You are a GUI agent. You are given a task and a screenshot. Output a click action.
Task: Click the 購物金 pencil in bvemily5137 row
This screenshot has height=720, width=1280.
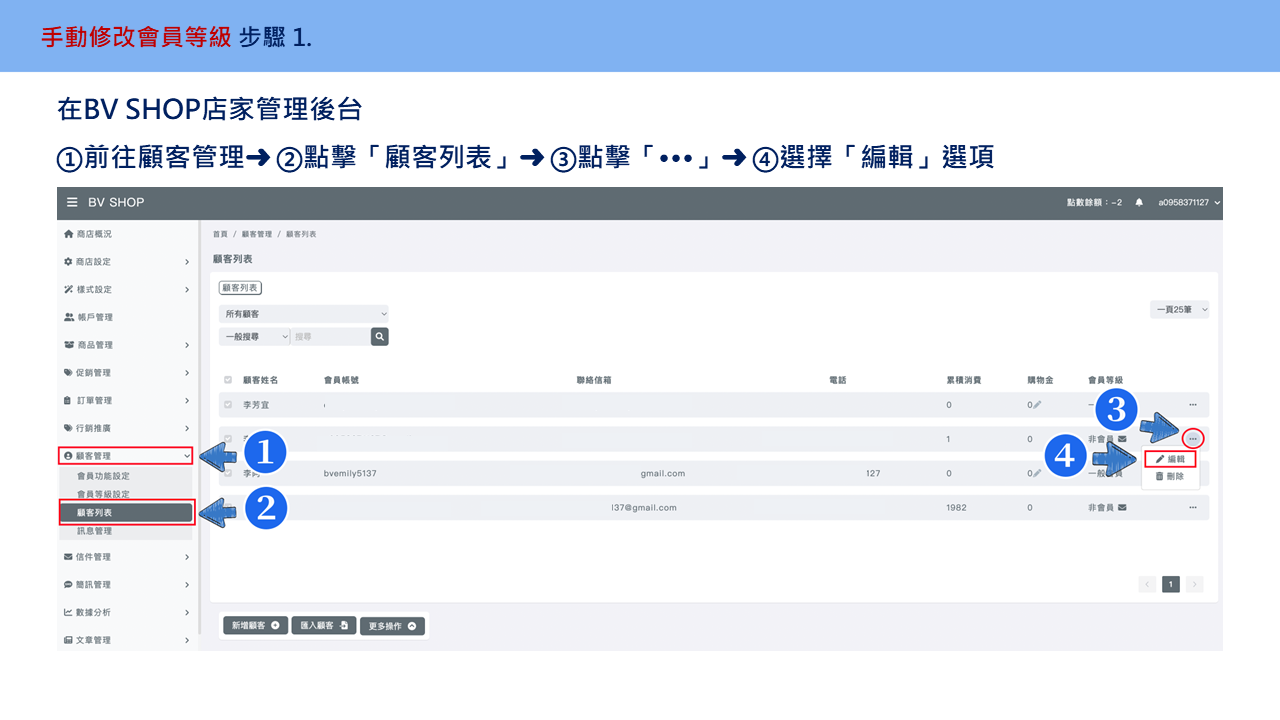point(1037,473)
